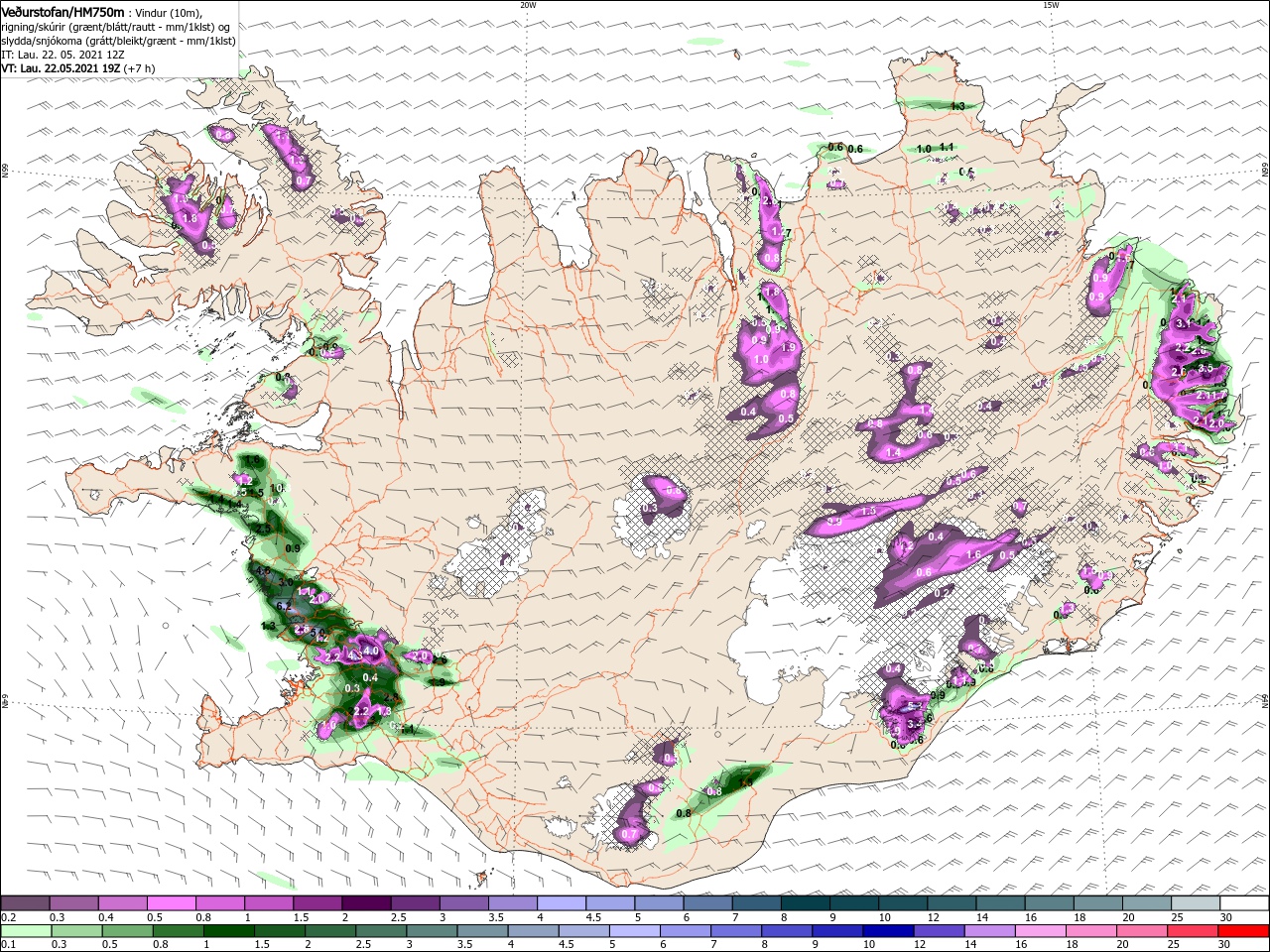This screenshot has width=1270, height=952.
Task: Click the 20W longitude label
Action: coord(528,5)
